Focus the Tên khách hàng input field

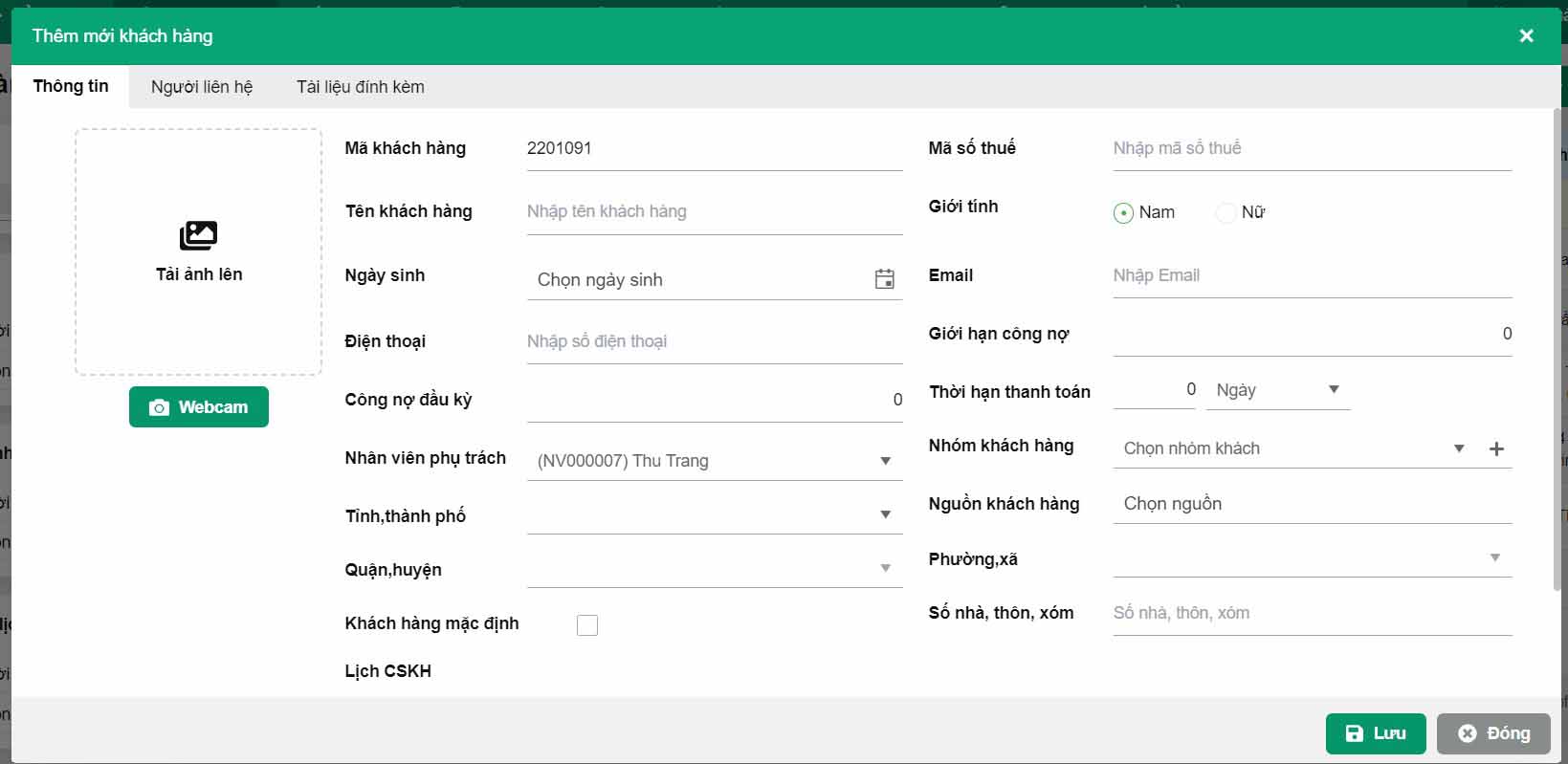point(713,211)
